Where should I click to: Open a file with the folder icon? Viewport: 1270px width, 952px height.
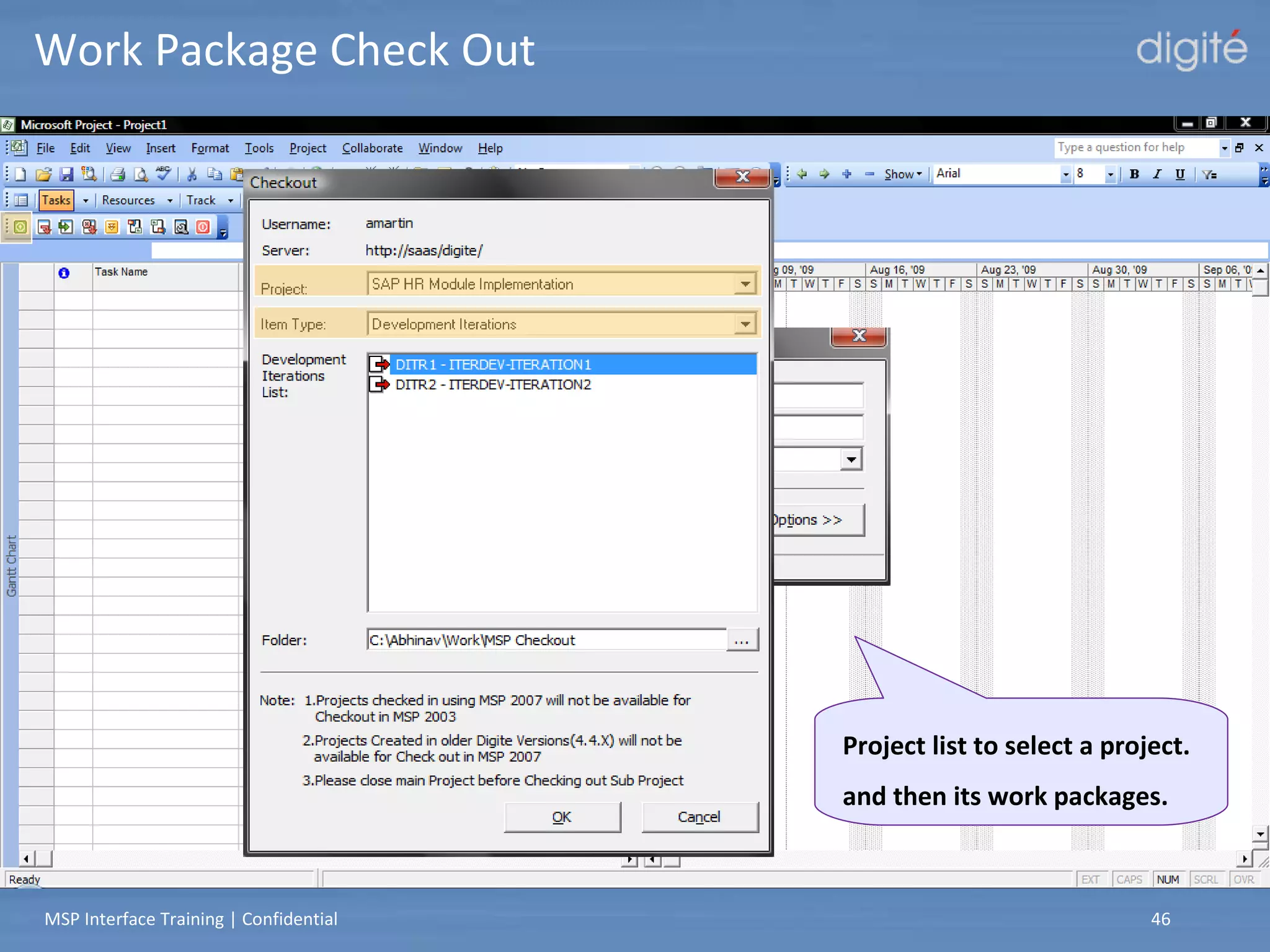pyautogui.click(x=43, y=175)
